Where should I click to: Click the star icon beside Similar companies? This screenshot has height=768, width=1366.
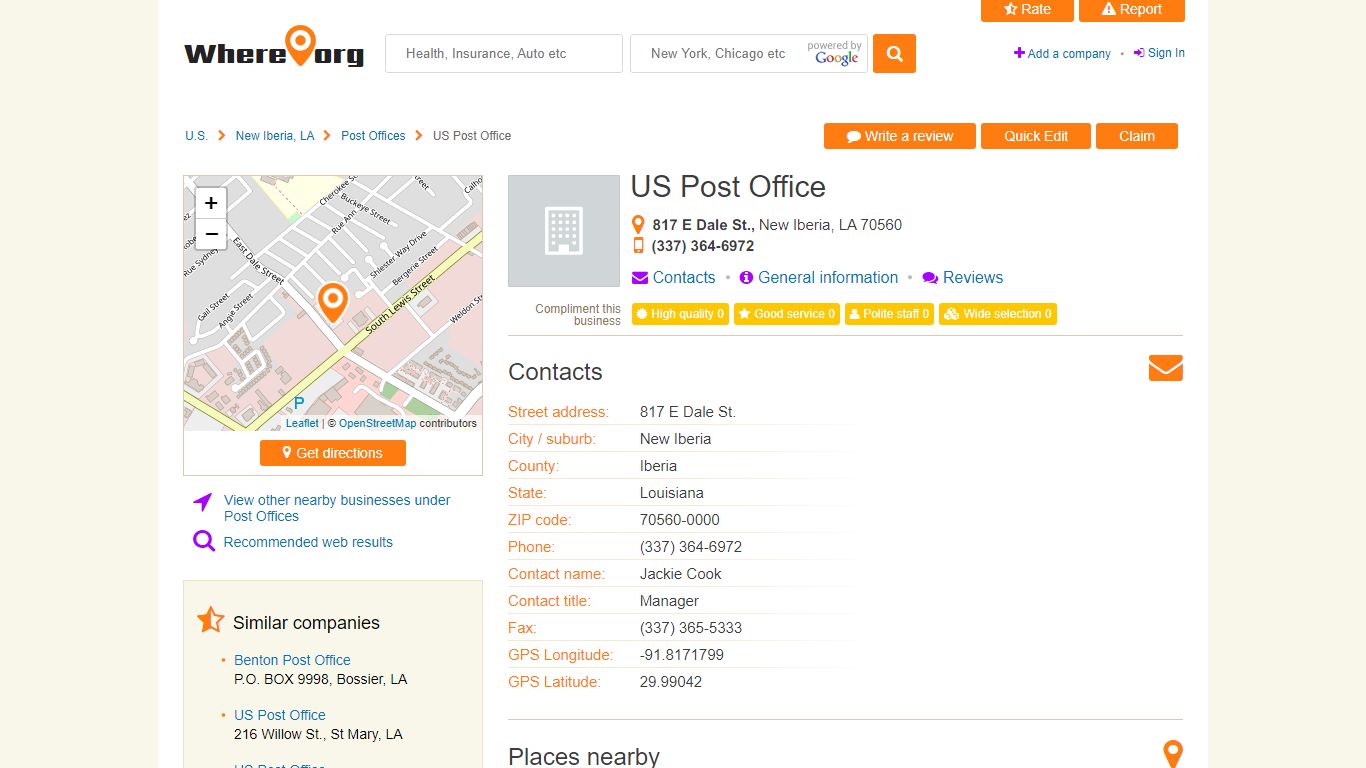[211, 620]
